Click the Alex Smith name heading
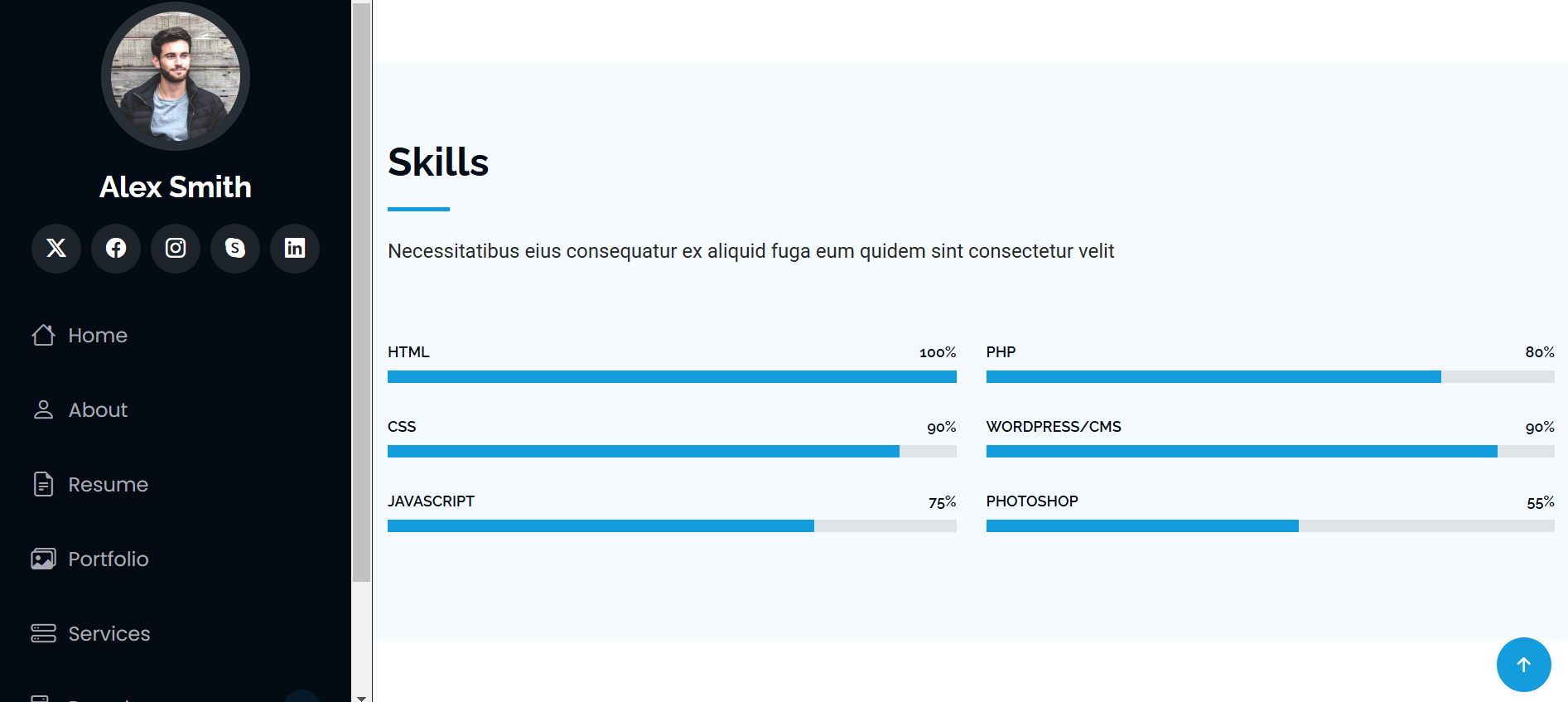The width and height of the screenshot is (1568, 702). click(x=176, y=187)
